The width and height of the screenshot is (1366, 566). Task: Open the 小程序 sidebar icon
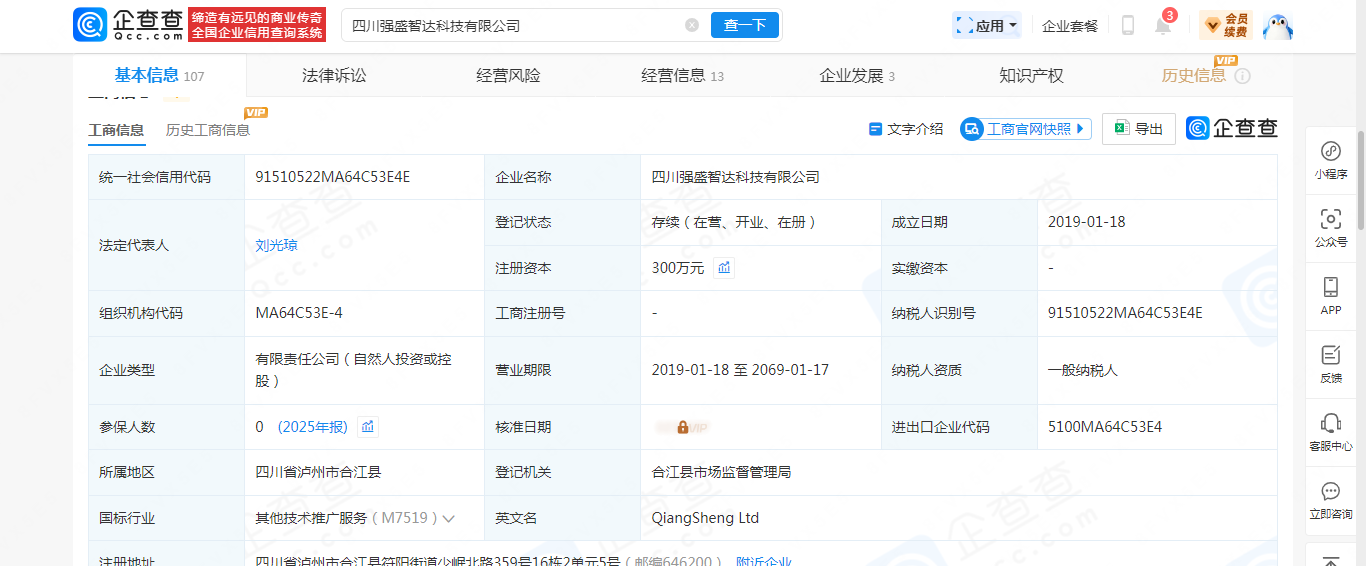coord(1331,160)
